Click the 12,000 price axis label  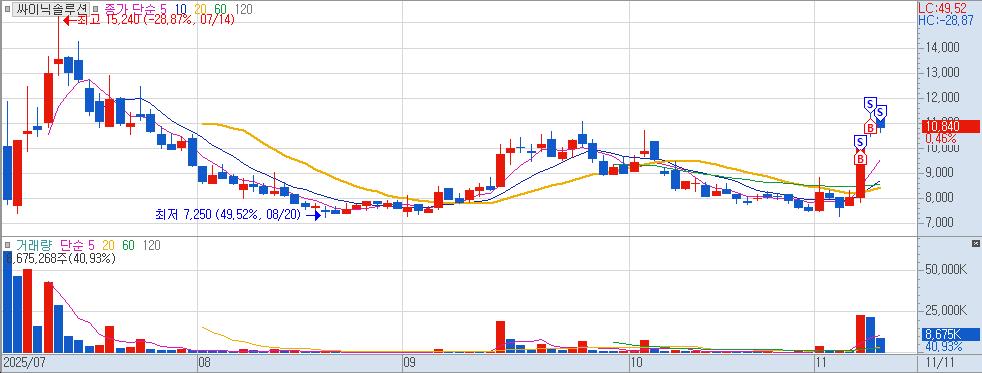(x=942, y=97)
